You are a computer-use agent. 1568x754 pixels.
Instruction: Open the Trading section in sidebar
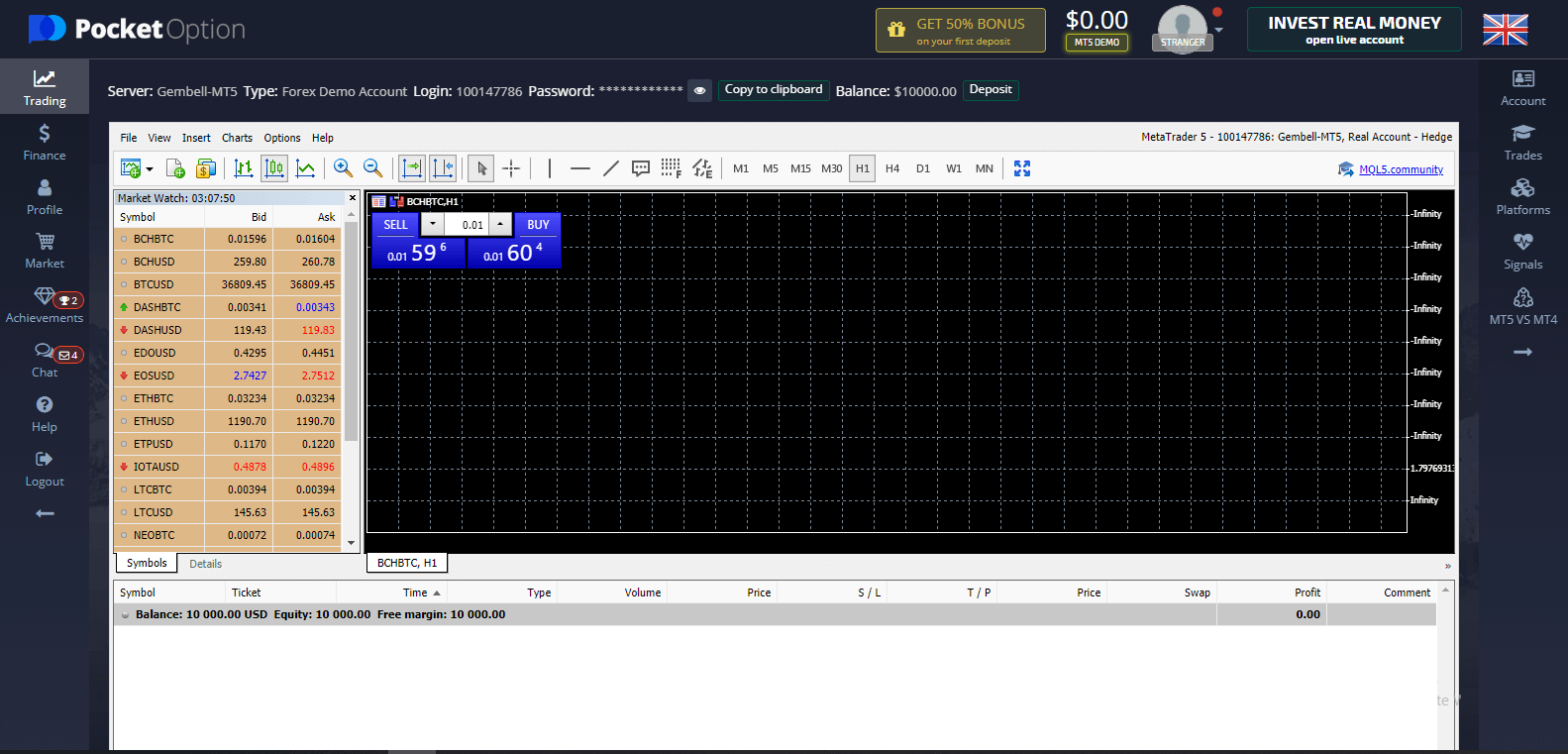coord(45,87)
